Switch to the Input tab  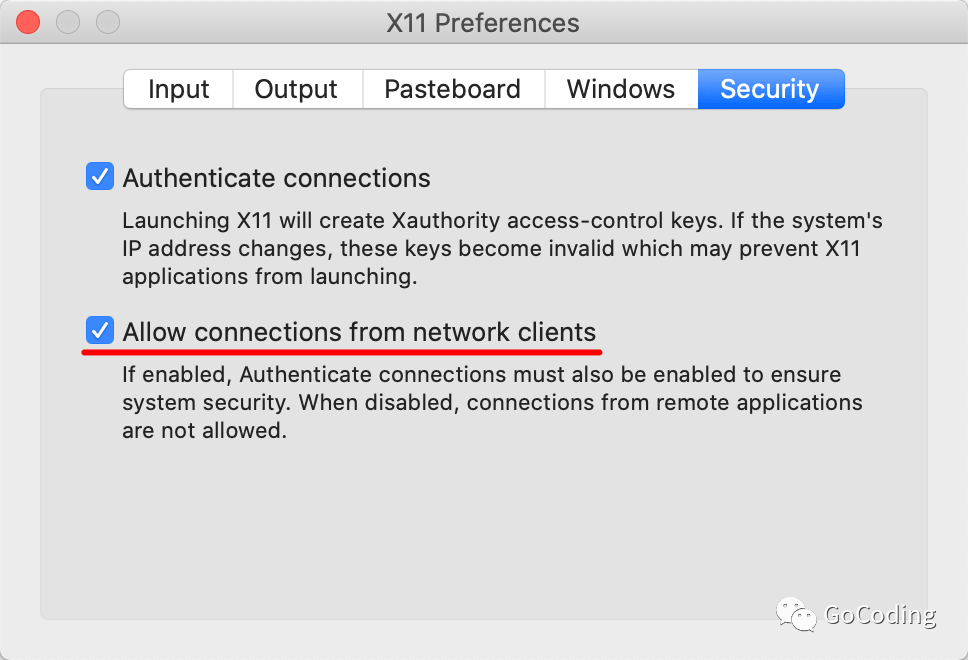pyautogui.click(x=178, y=89)
